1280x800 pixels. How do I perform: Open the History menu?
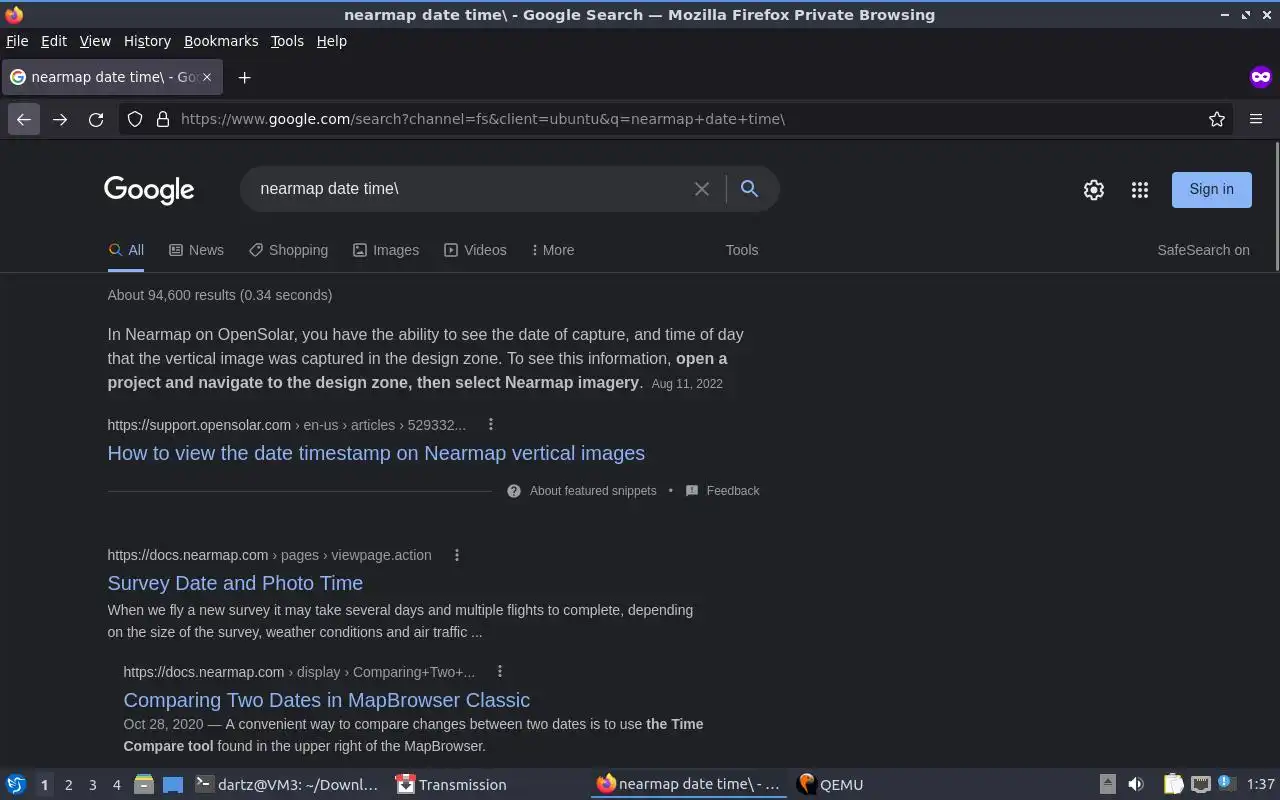pyautogui.click(x=147, y=41)
